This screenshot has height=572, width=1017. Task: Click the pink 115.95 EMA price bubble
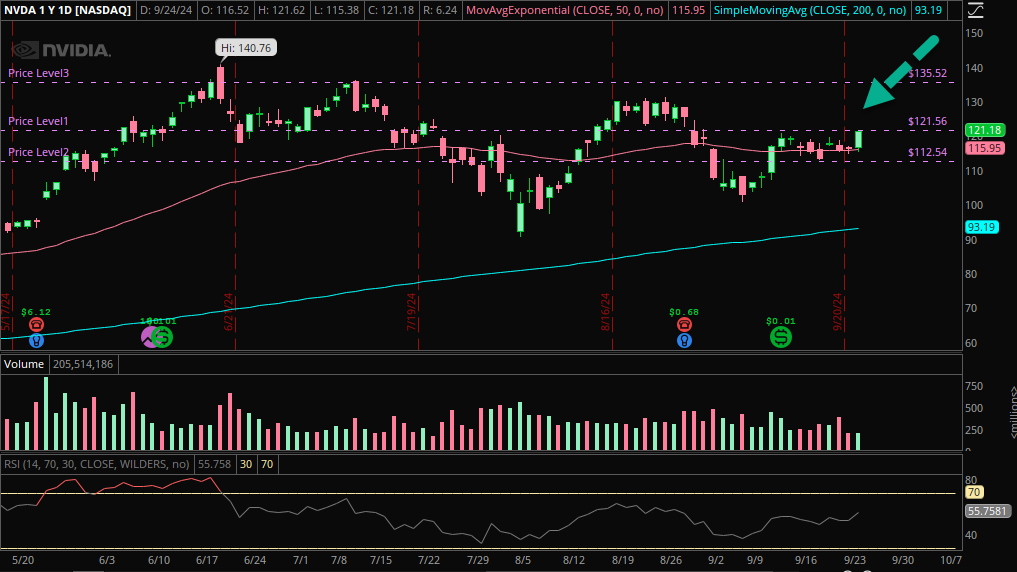[985, 148]
